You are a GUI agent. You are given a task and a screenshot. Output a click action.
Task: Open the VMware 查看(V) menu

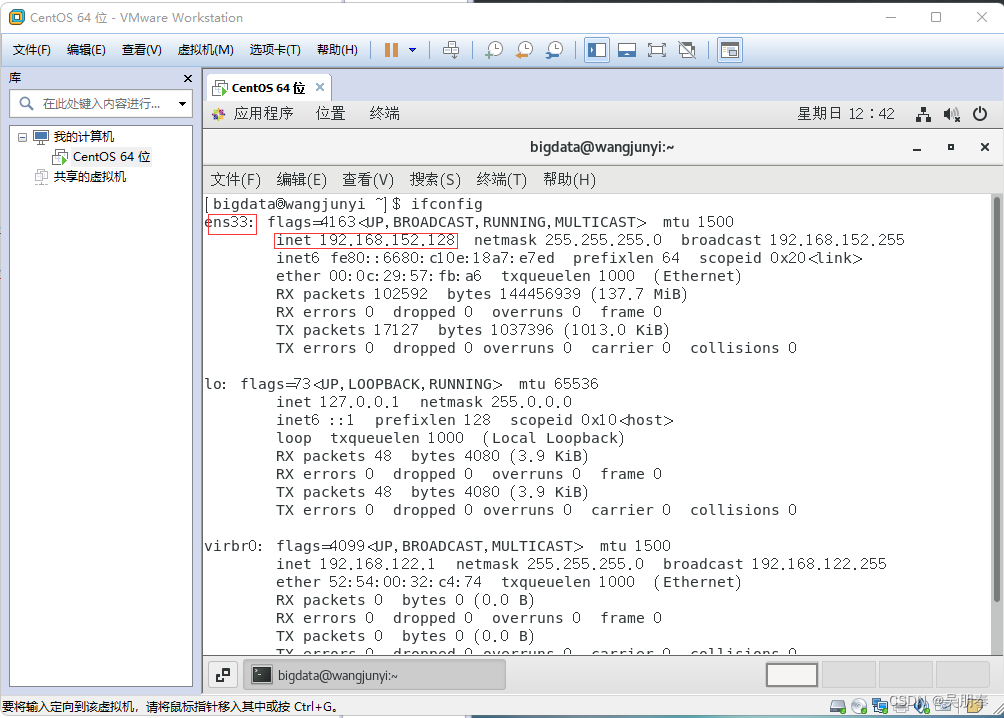click(x=142, y=50)
